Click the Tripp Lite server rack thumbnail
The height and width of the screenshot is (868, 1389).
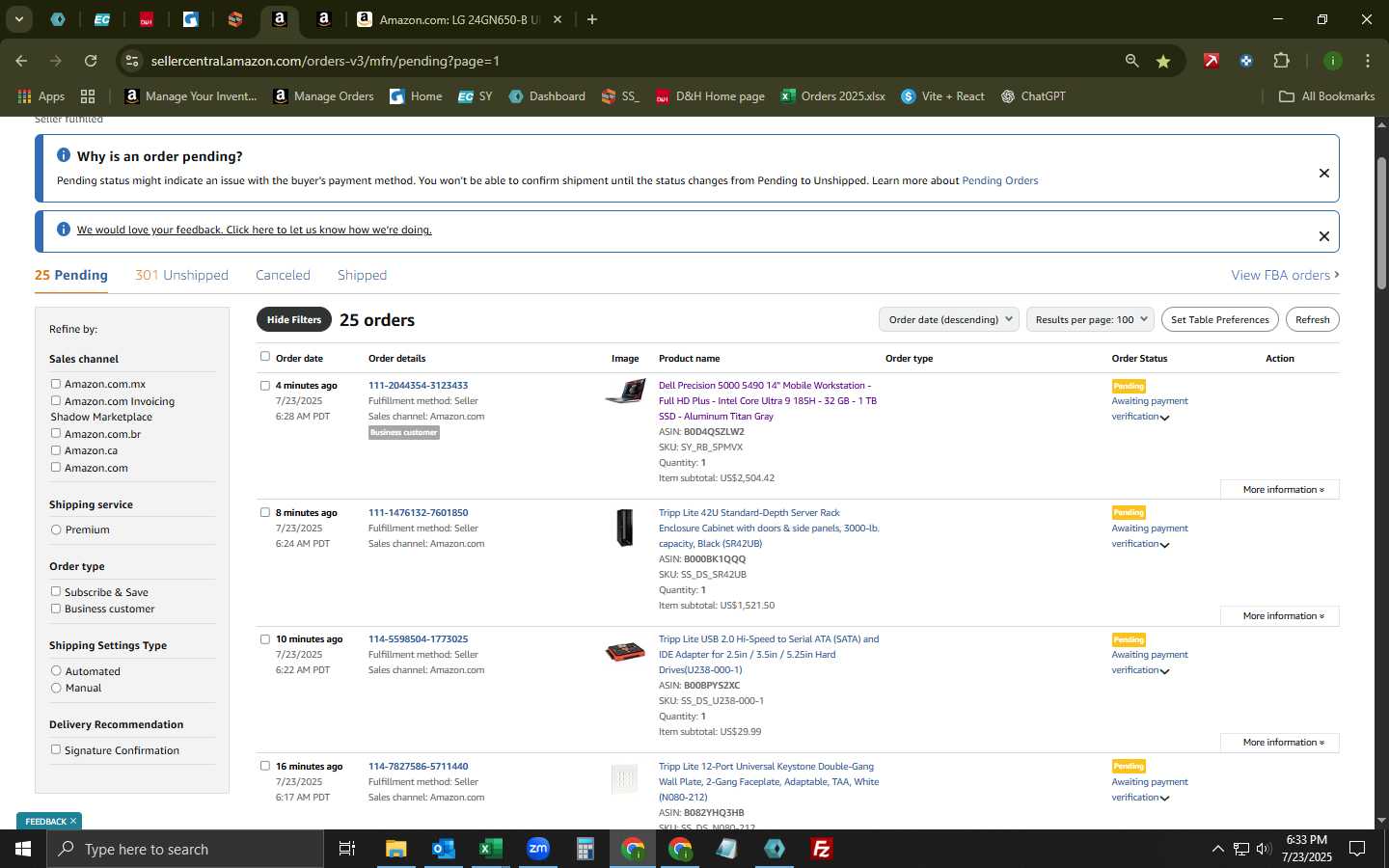click(x=625, y=528)
